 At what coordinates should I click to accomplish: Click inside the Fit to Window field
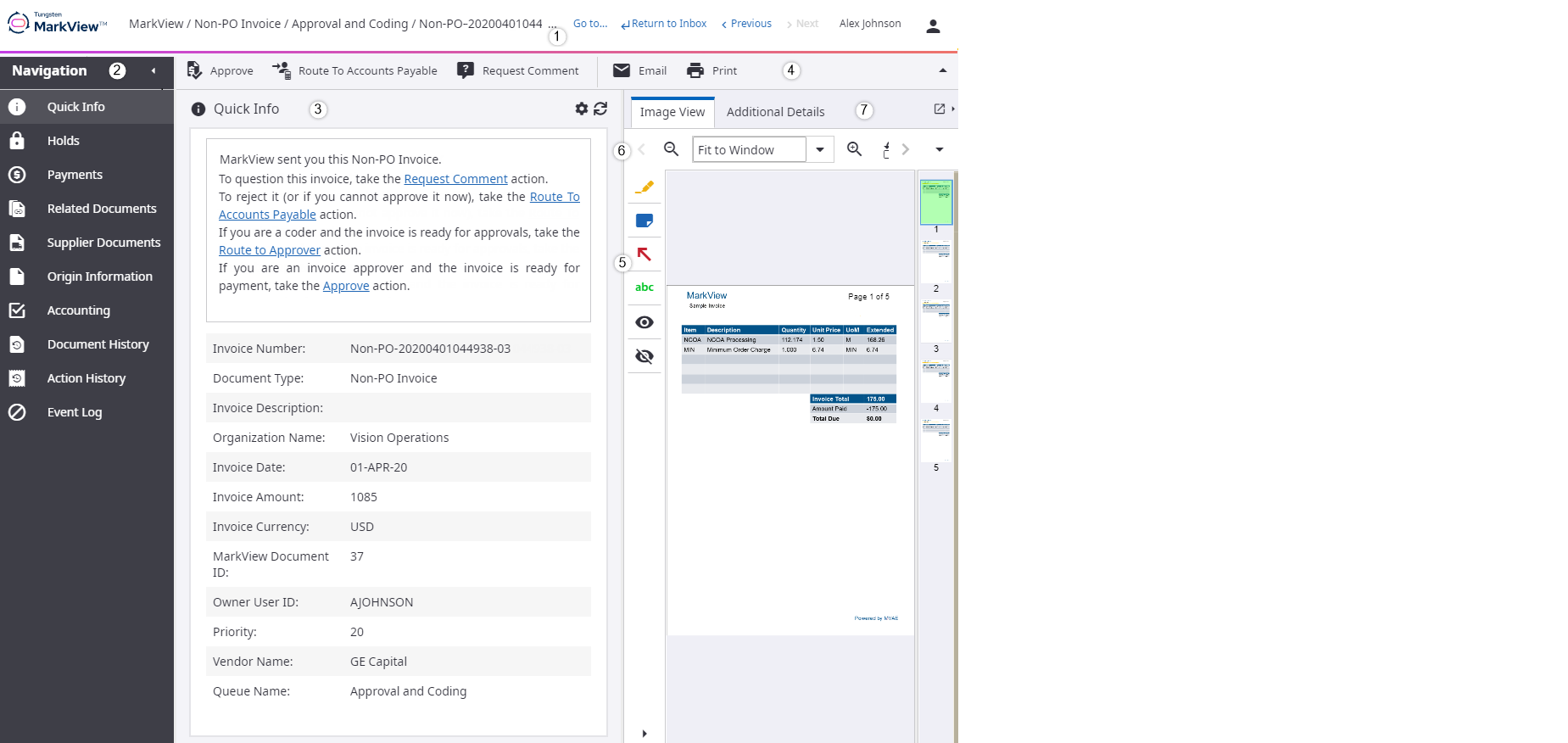tap(750, 149)
